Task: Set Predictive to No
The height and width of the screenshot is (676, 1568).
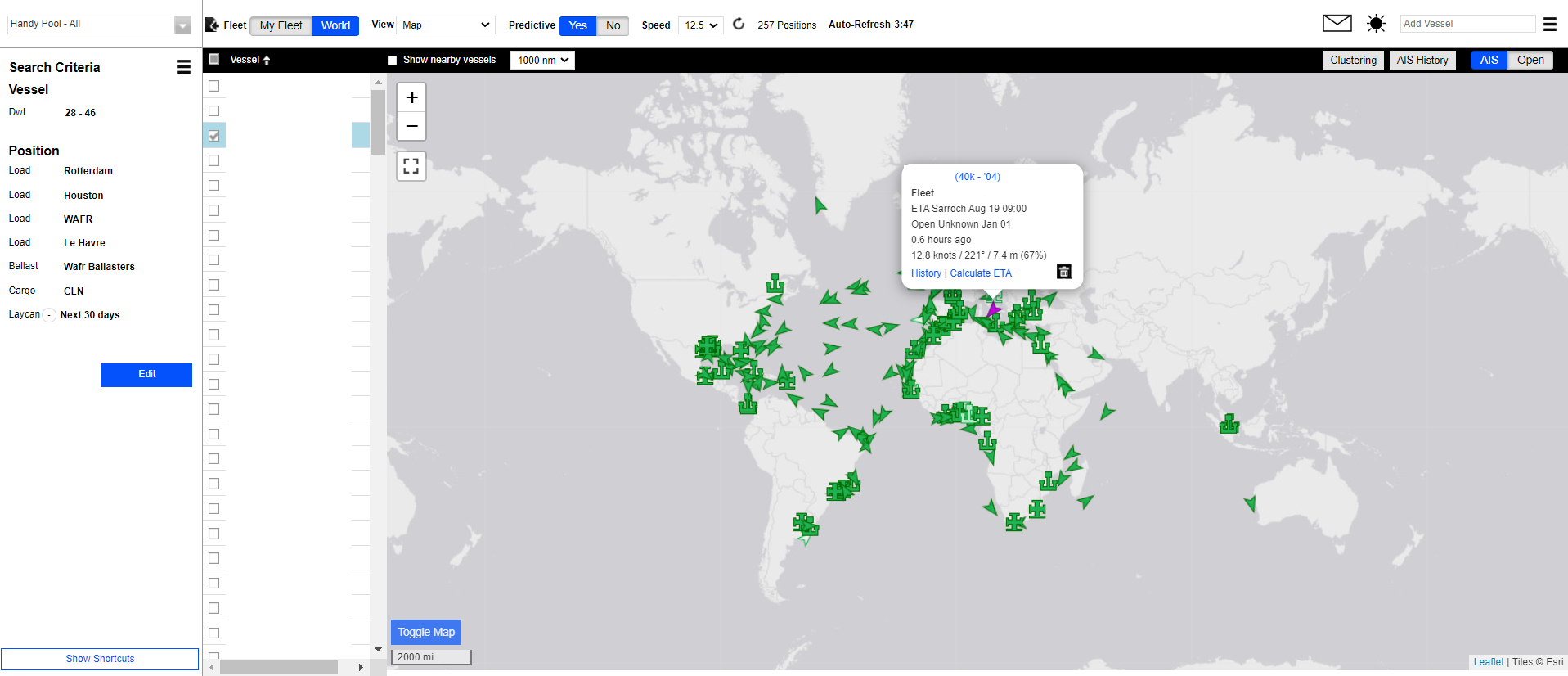Action: coord(613,25)
